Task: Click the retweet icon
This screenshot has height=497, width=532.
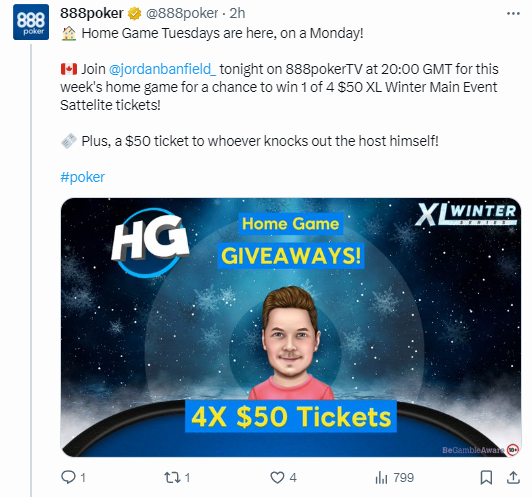Action: coord(172,478)
